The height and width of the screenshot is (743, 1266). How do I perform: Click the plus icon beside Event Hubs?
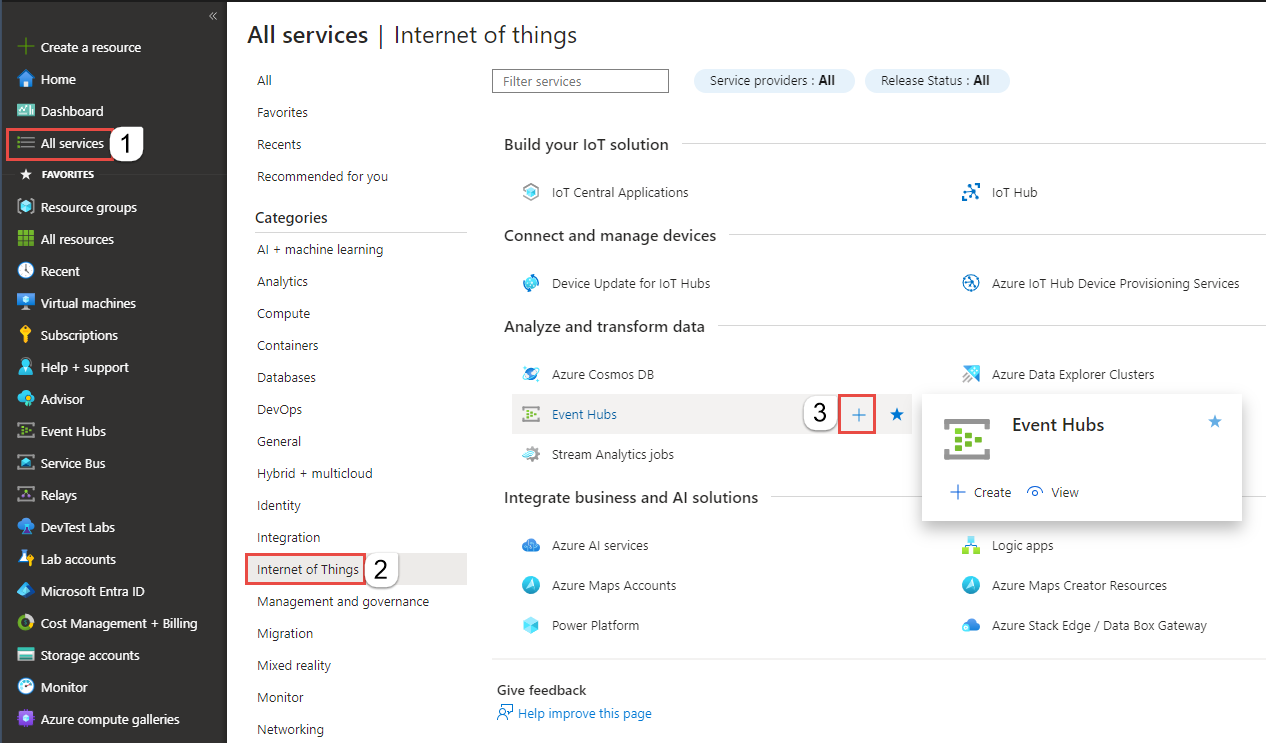click(x=858, y=414)
